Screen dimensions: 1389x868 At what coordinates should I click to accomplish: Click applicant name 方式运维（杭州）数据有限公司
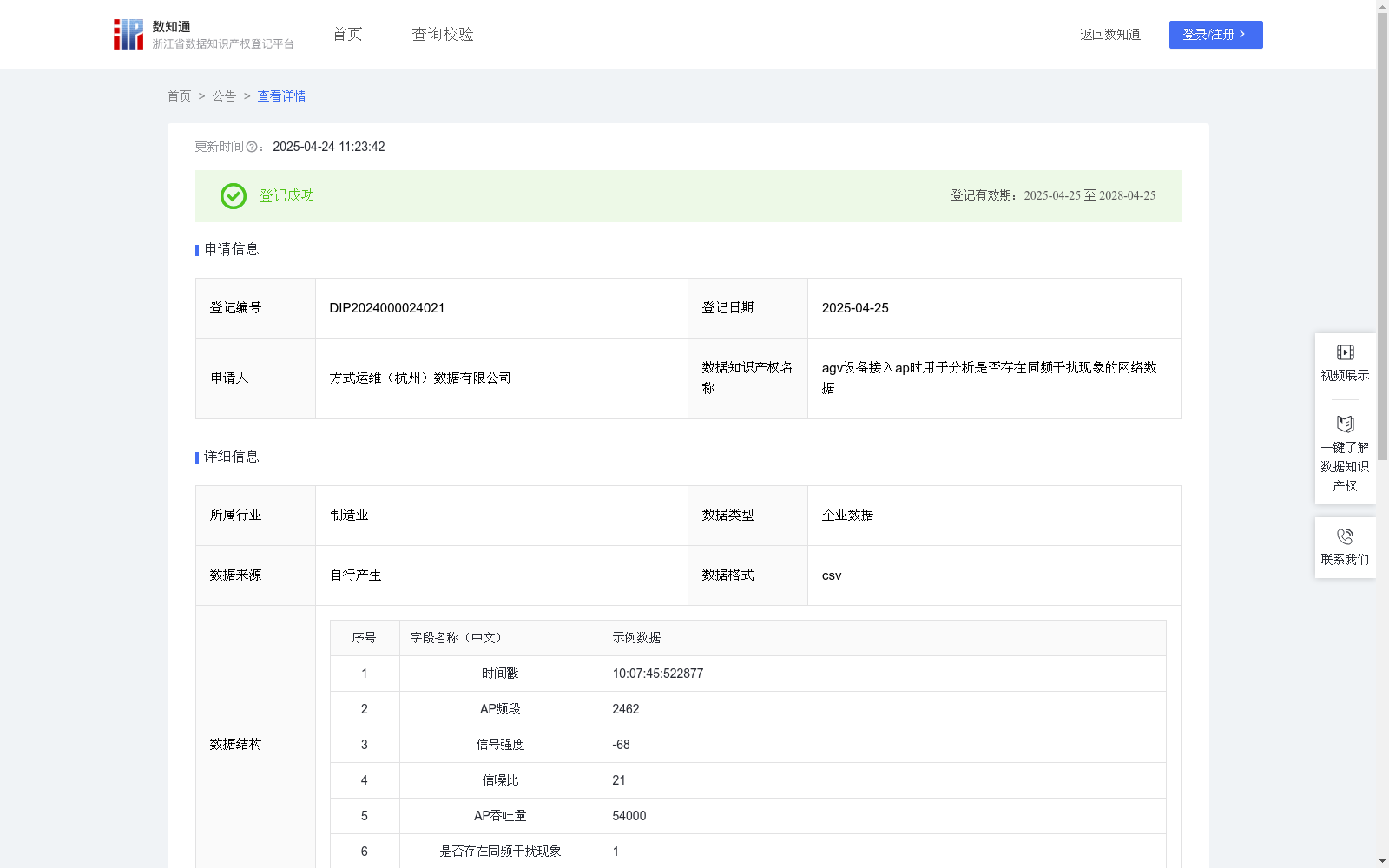point(420,378)
